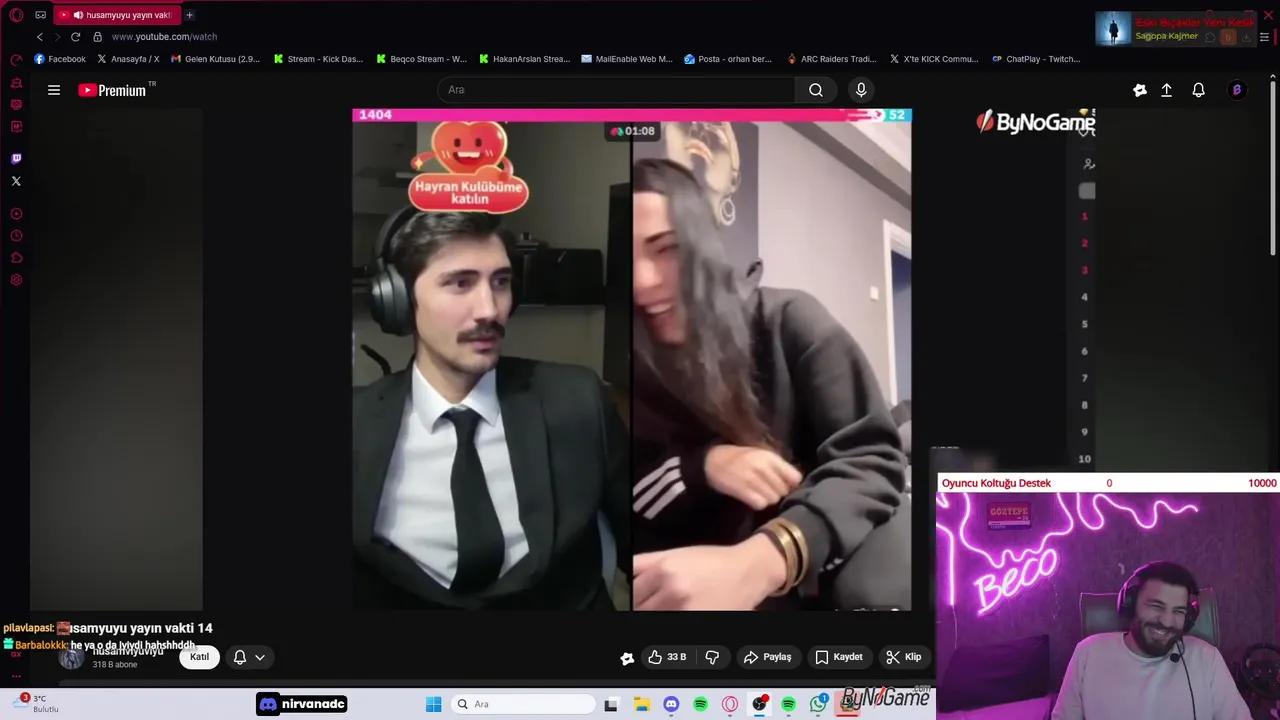Go to YouTube Premium home logo

[113, 90]
